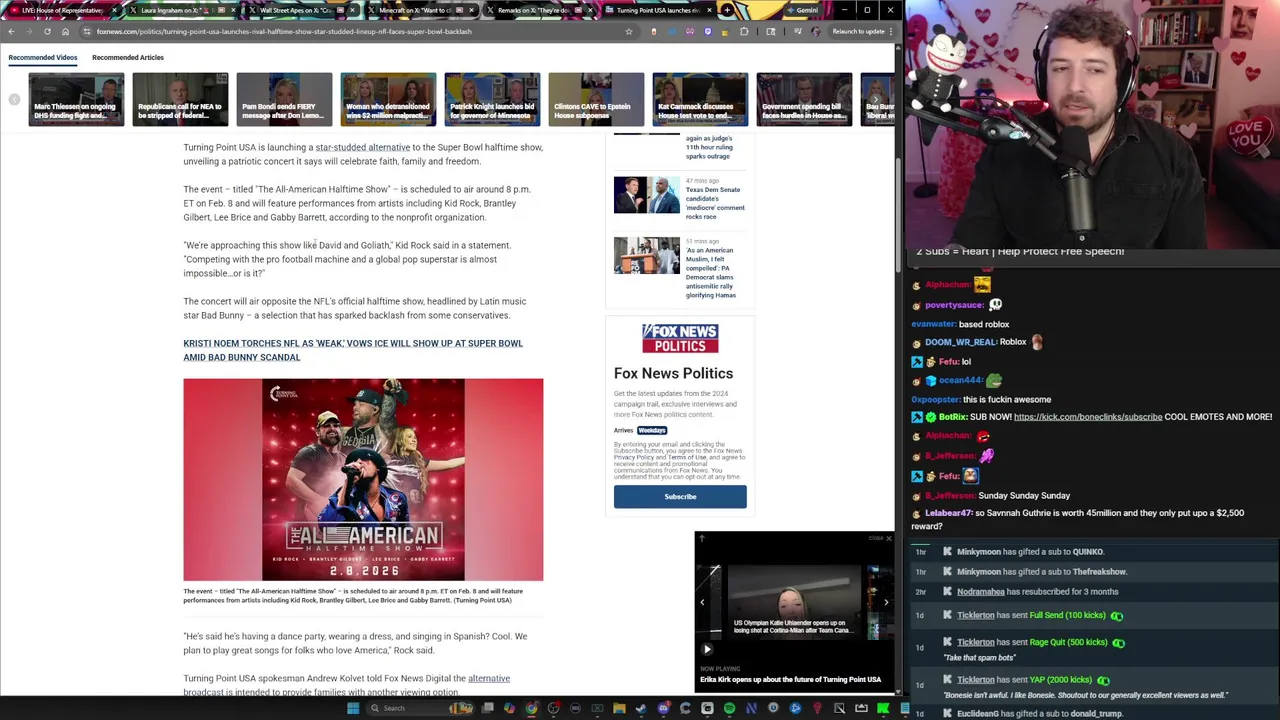Open Kristi Noem torches NFL headline link
1280x720 pixels.
point(352,350)
